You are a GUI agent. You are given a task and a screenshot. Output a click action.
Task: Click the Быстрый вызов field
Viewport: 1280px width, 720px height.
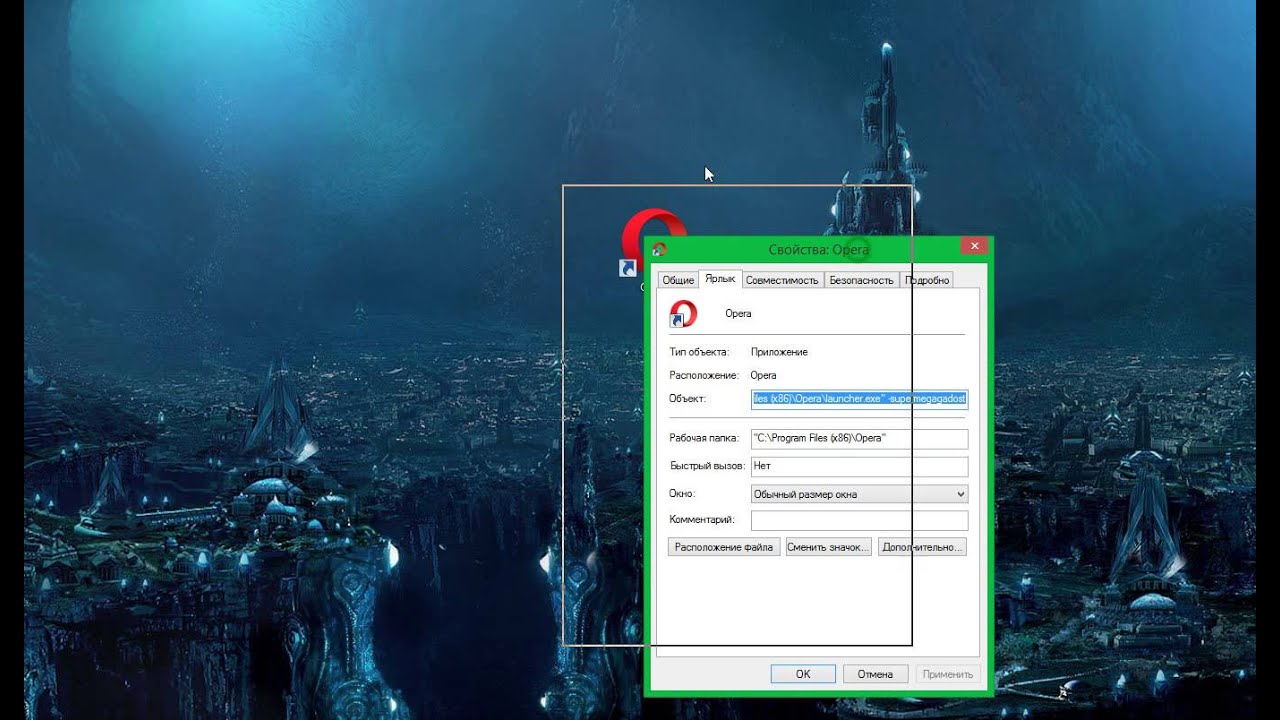(x=859, y=466)
